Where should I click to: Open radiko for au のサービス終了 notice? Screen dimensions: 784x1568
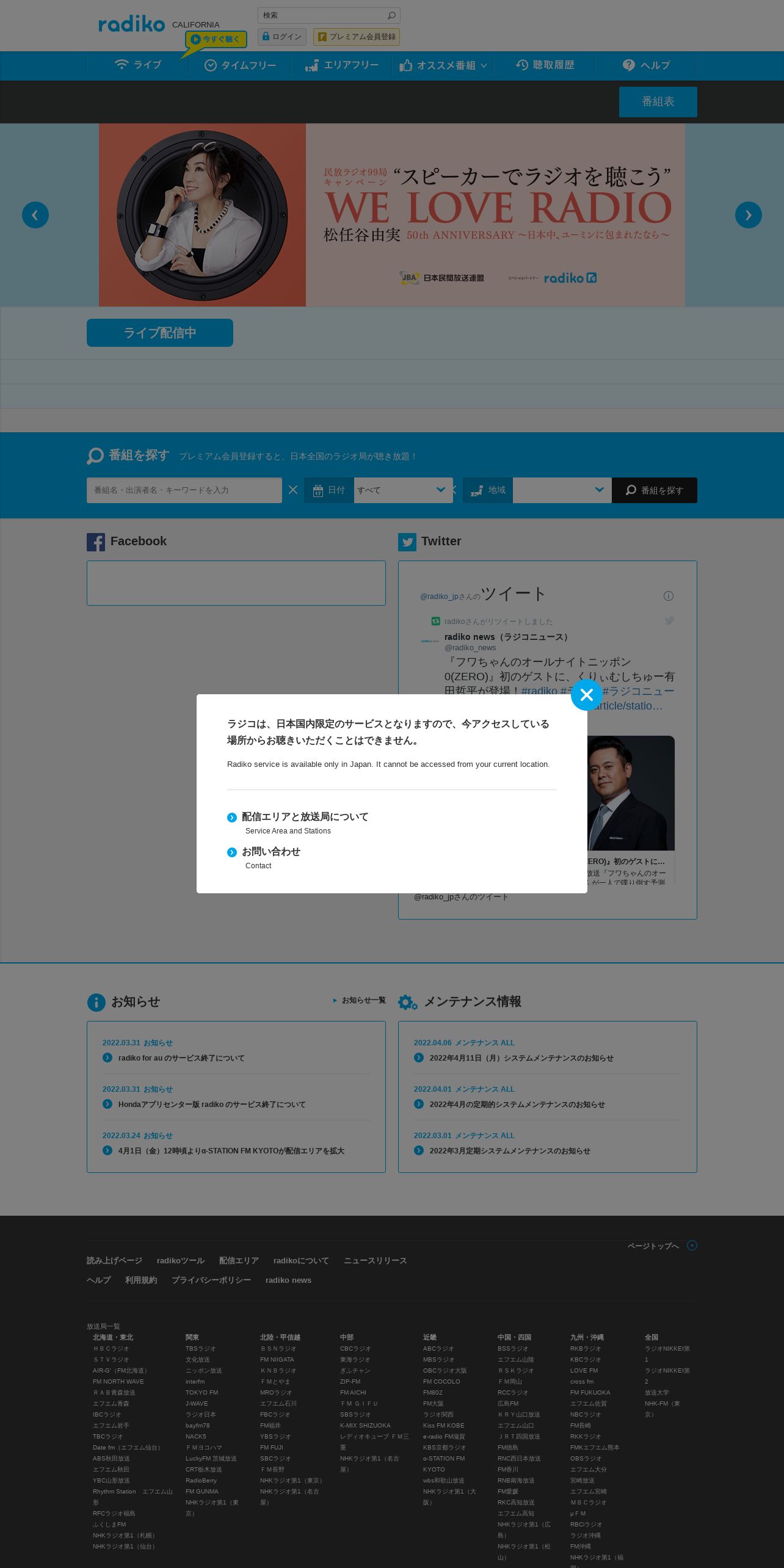point(181,1058)
